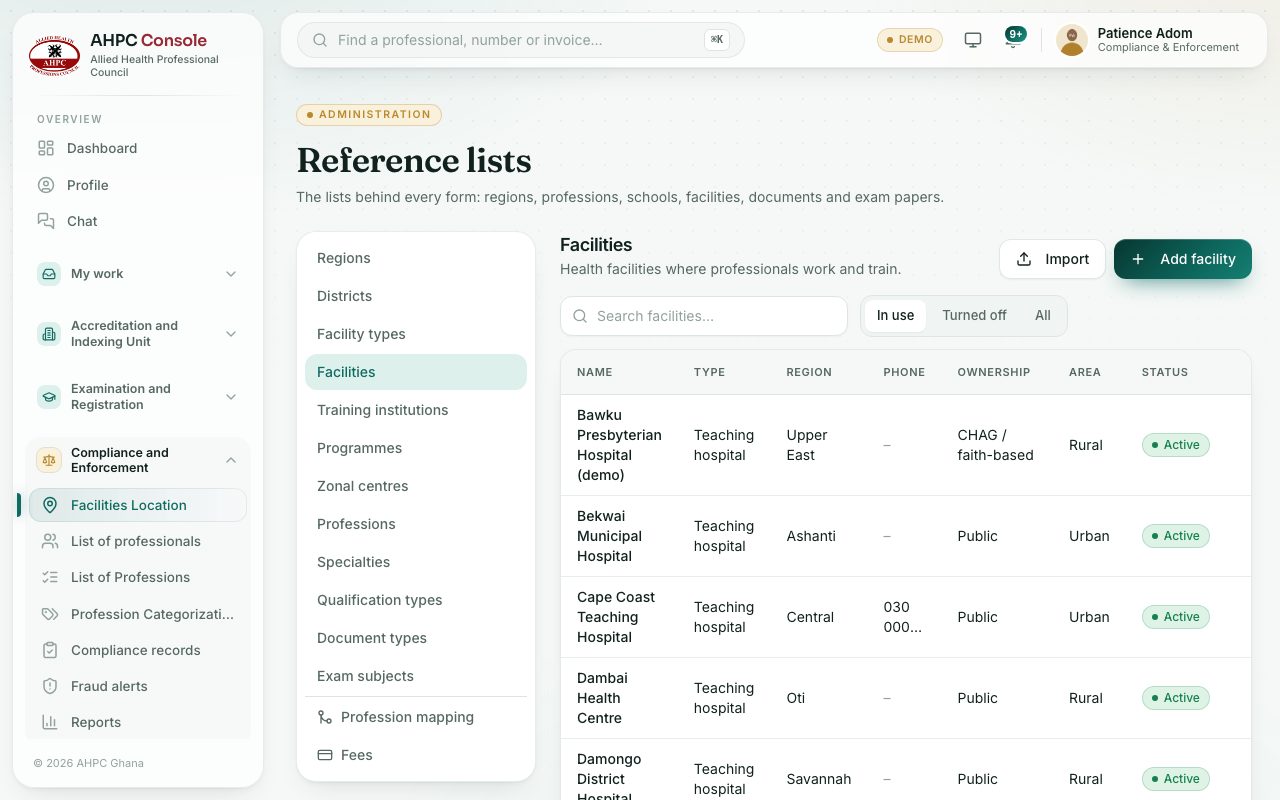Go to Profession mapping
The height and width of the screenshot is (800, 1280).
click(x=416, y=717)
